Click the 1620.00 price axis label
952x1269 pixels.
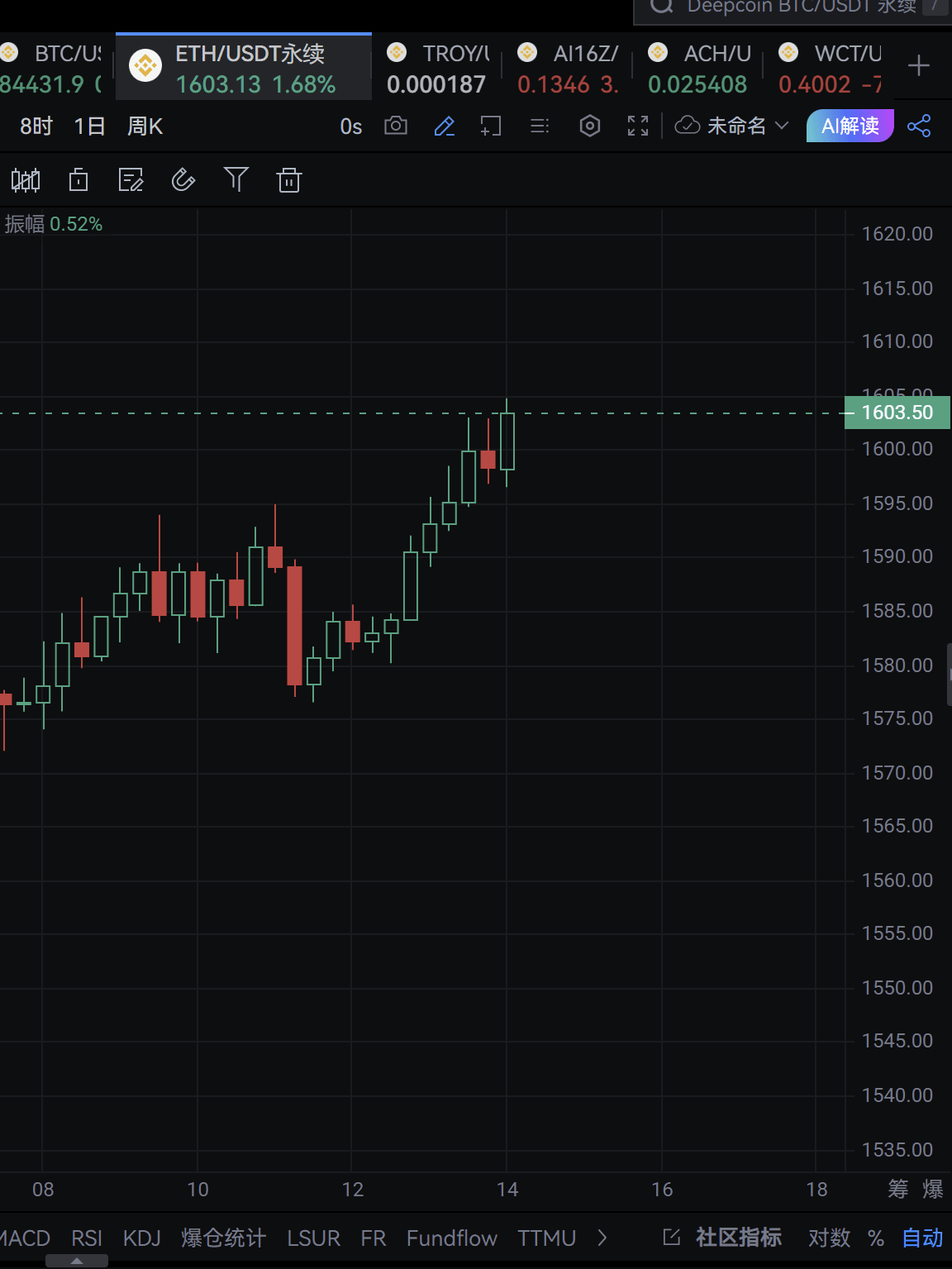[x=897, y=234]
